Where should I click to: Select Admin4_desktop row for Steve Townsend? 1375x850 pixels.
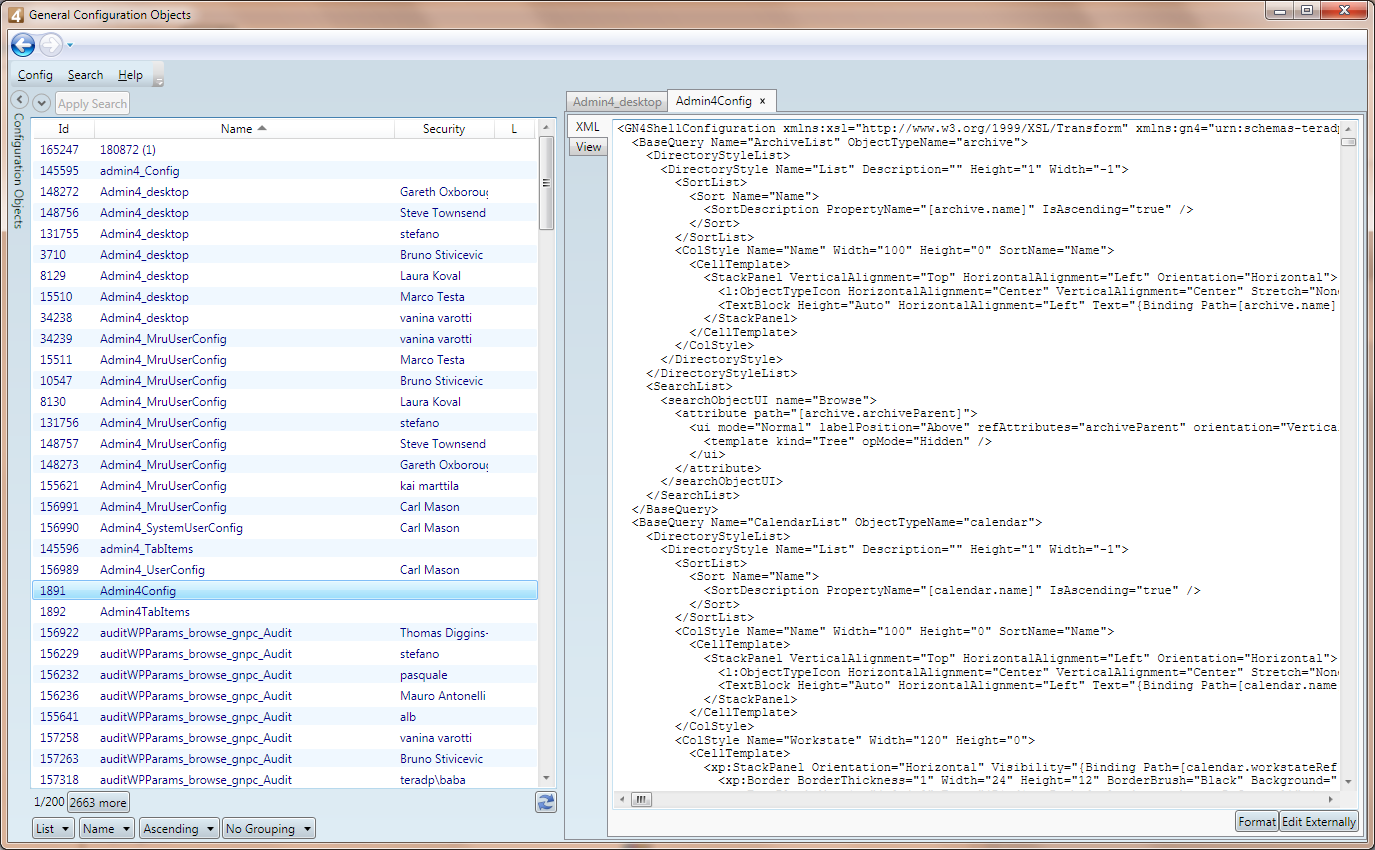[x=285, y=213]
